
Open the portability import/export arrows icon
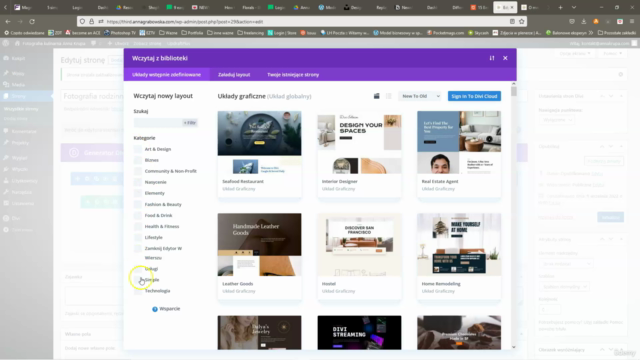pos(492,58)
